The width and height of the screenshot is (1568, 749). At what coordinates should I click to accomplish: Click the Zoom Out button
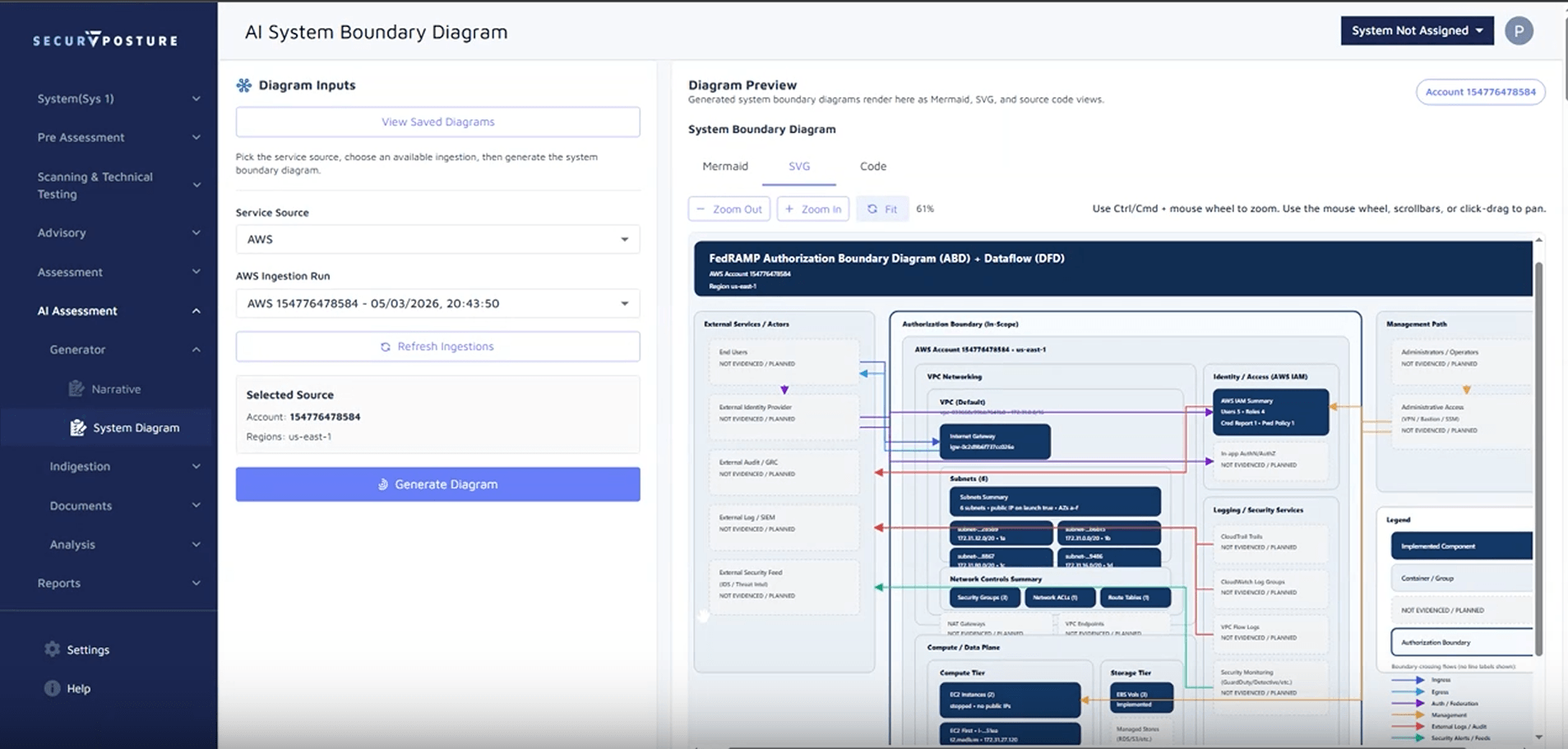729,209
